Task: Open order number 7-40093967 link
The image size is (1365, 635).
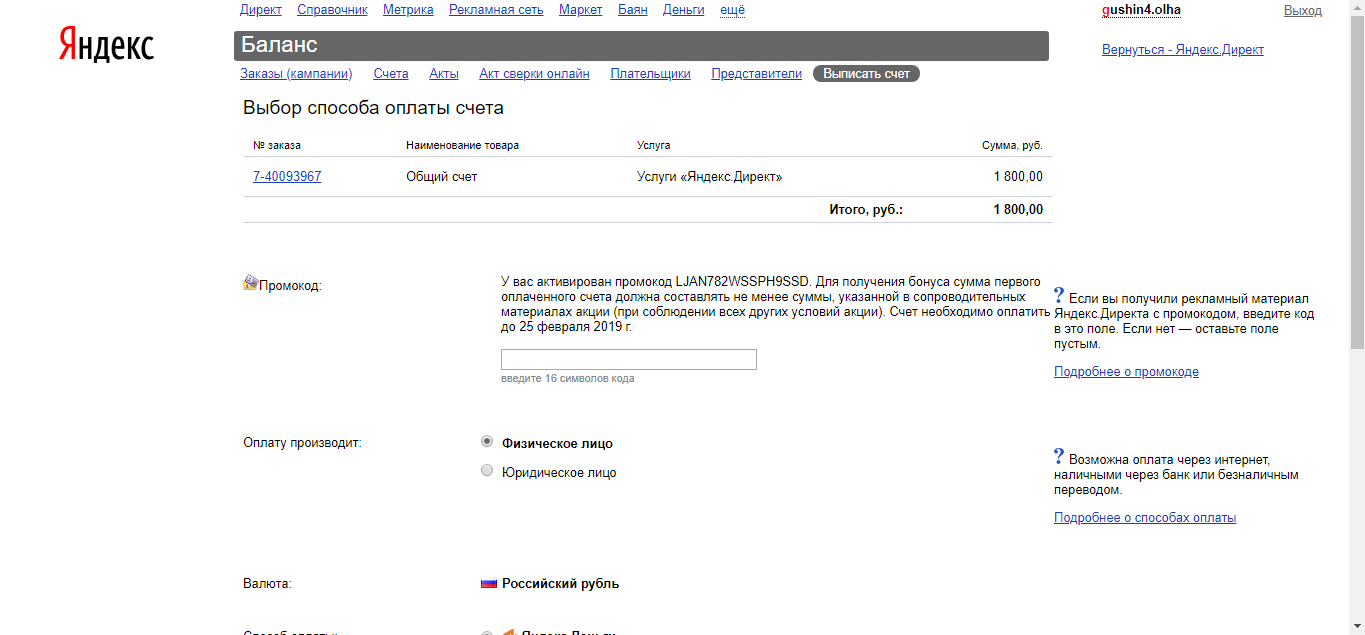Action: pyautogui.click(x=287, y=177)
